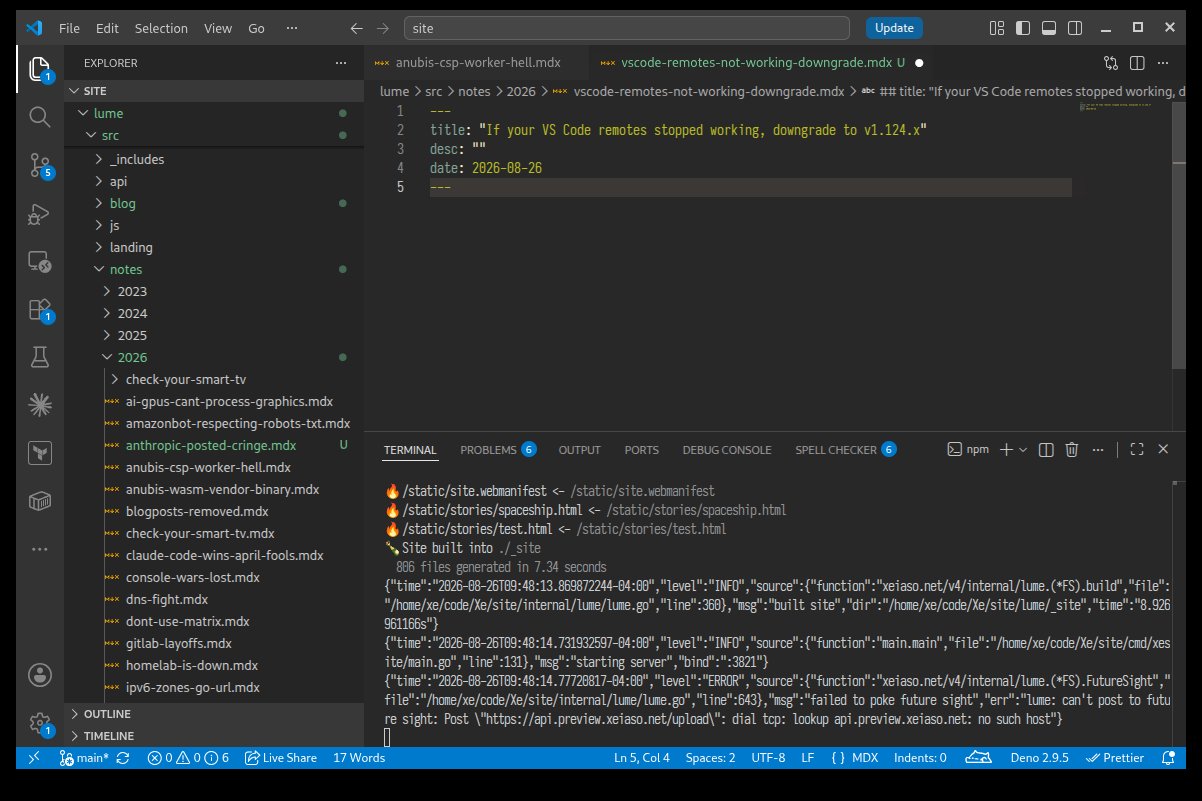Toggle secondary side bar visibility
Image resolution: width=1202 pixels, height=801 pixels.
click(x=1075, y=28)
